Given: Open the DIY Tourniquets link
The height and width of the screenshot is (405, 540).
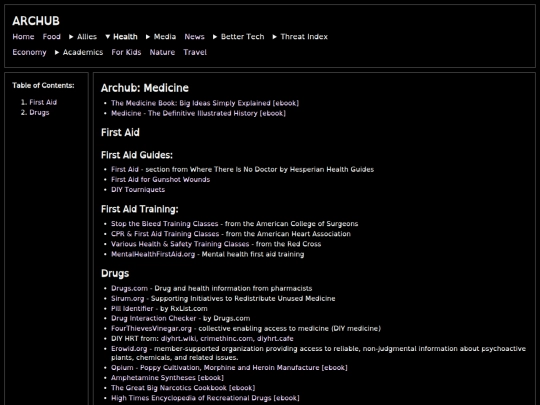Looking at the screenshot, I should coord(138,190).
